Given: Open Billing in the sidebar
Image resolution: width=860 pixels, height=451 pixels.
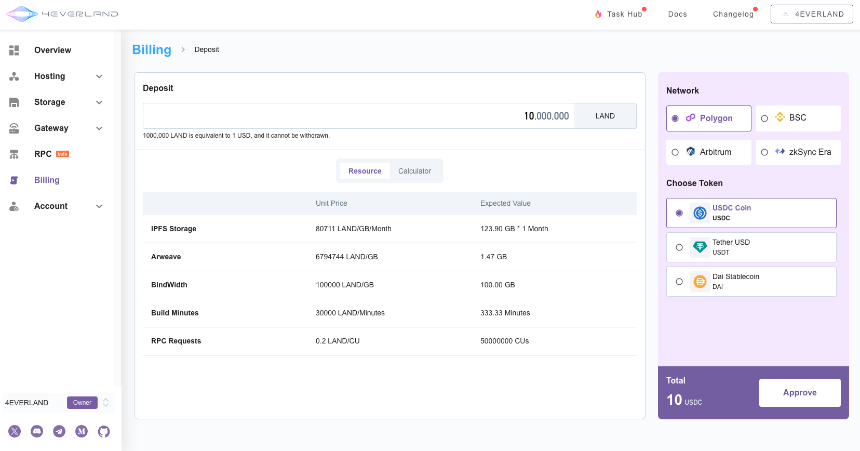Looking at the screenshot, I should (x=47, y=180).
